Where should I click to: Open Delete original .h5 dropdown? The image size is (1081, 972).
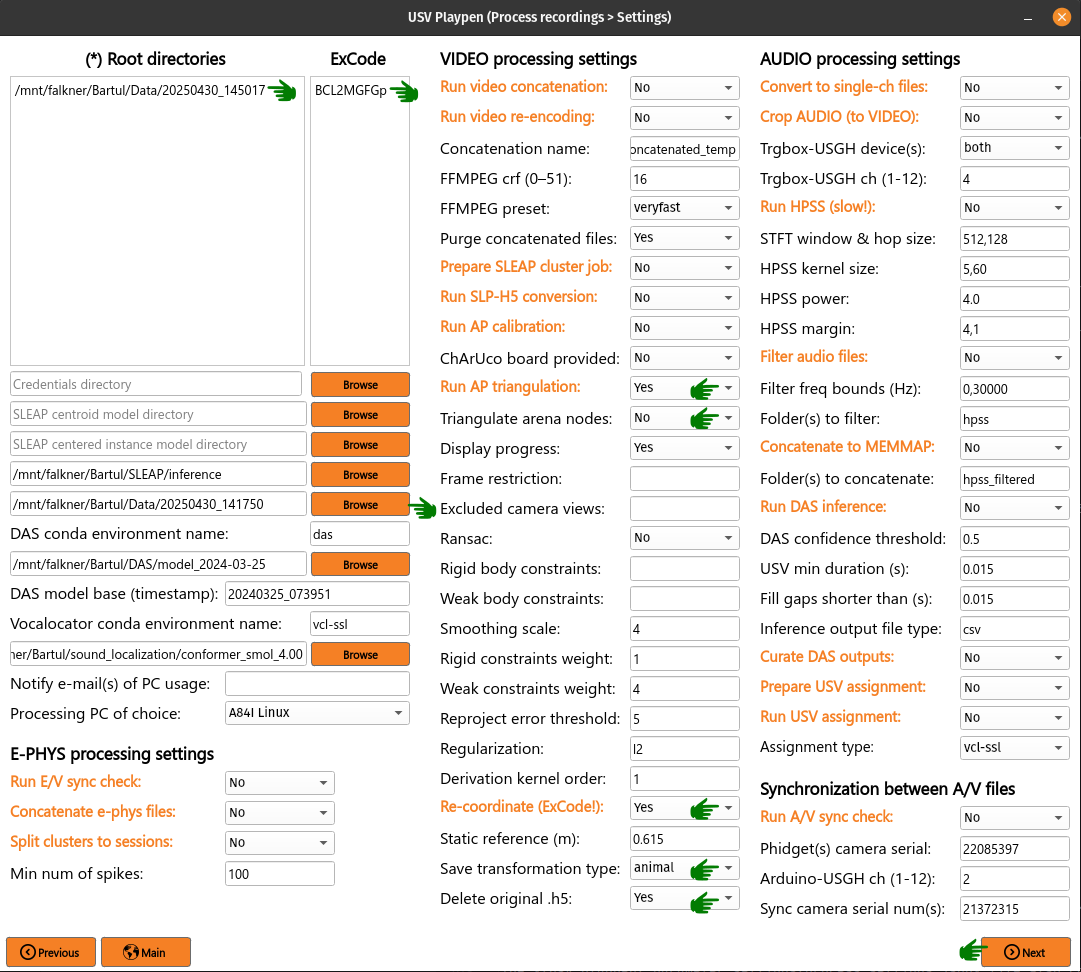point(684,898)
